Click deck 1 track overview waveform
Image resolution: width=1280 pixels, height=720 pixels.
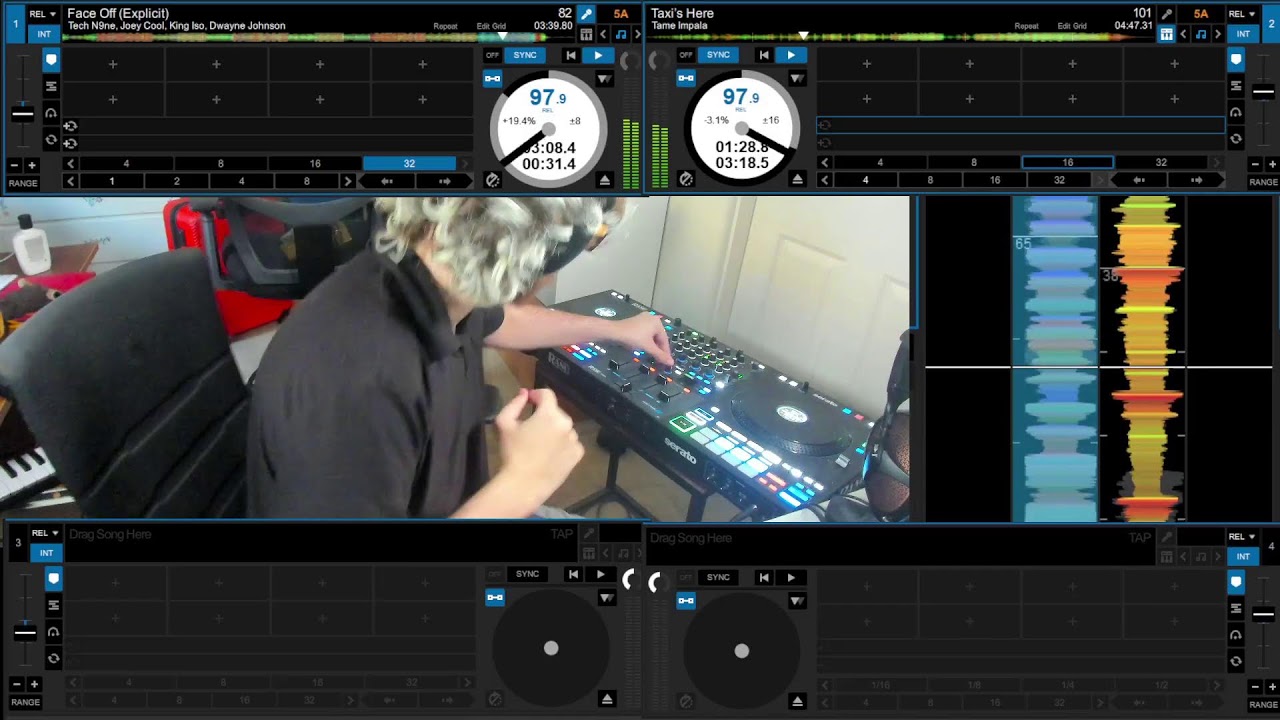tap(318, 38)
